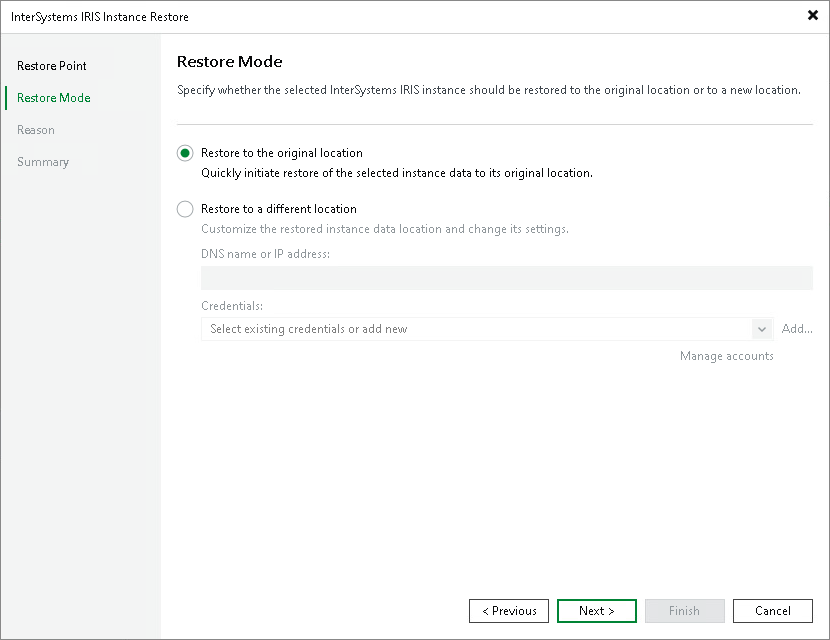Select the Restore Mode step
Screen dimensions: 830x640
53,98
